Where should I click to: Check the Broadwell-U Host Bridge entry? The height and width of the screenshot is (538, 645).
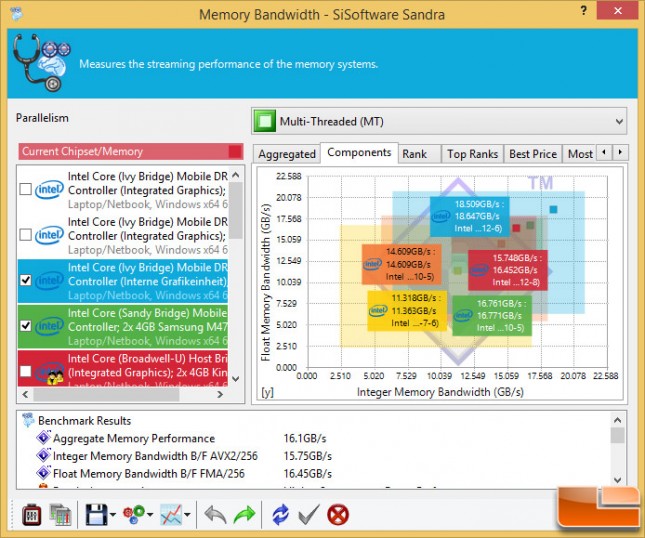26,371
